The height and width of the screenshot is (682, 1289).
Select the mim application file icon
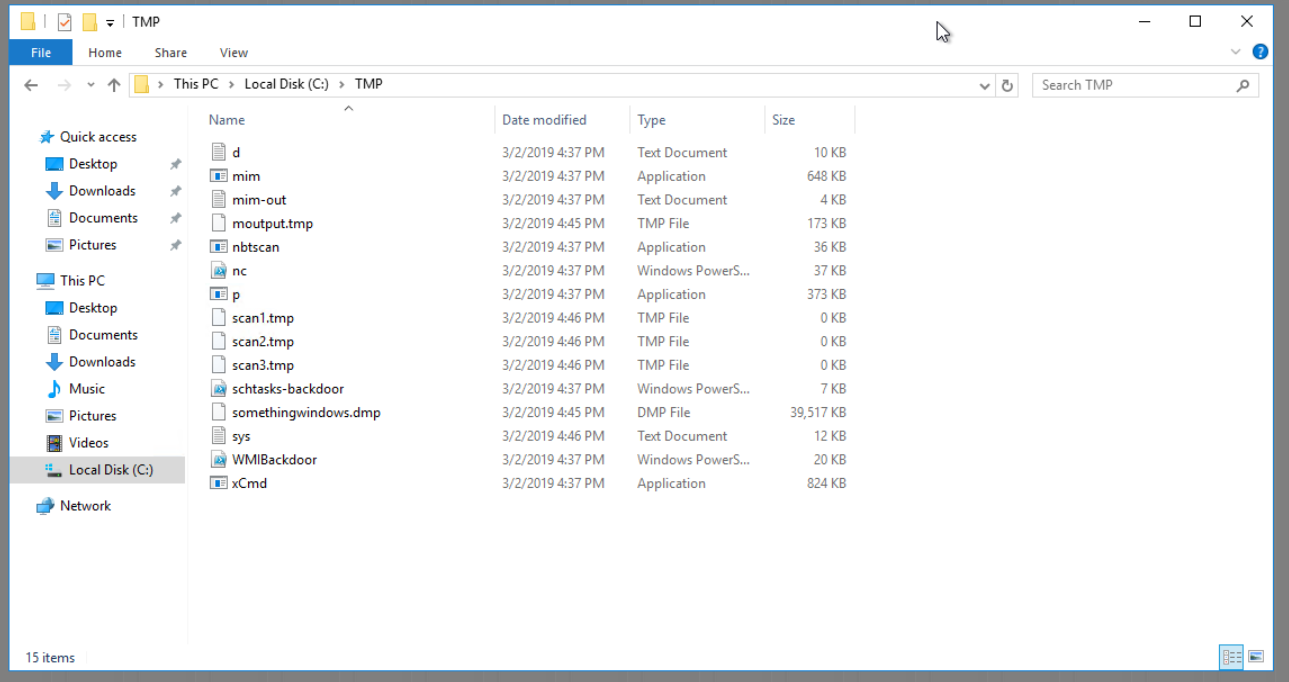tap(219, 176)
